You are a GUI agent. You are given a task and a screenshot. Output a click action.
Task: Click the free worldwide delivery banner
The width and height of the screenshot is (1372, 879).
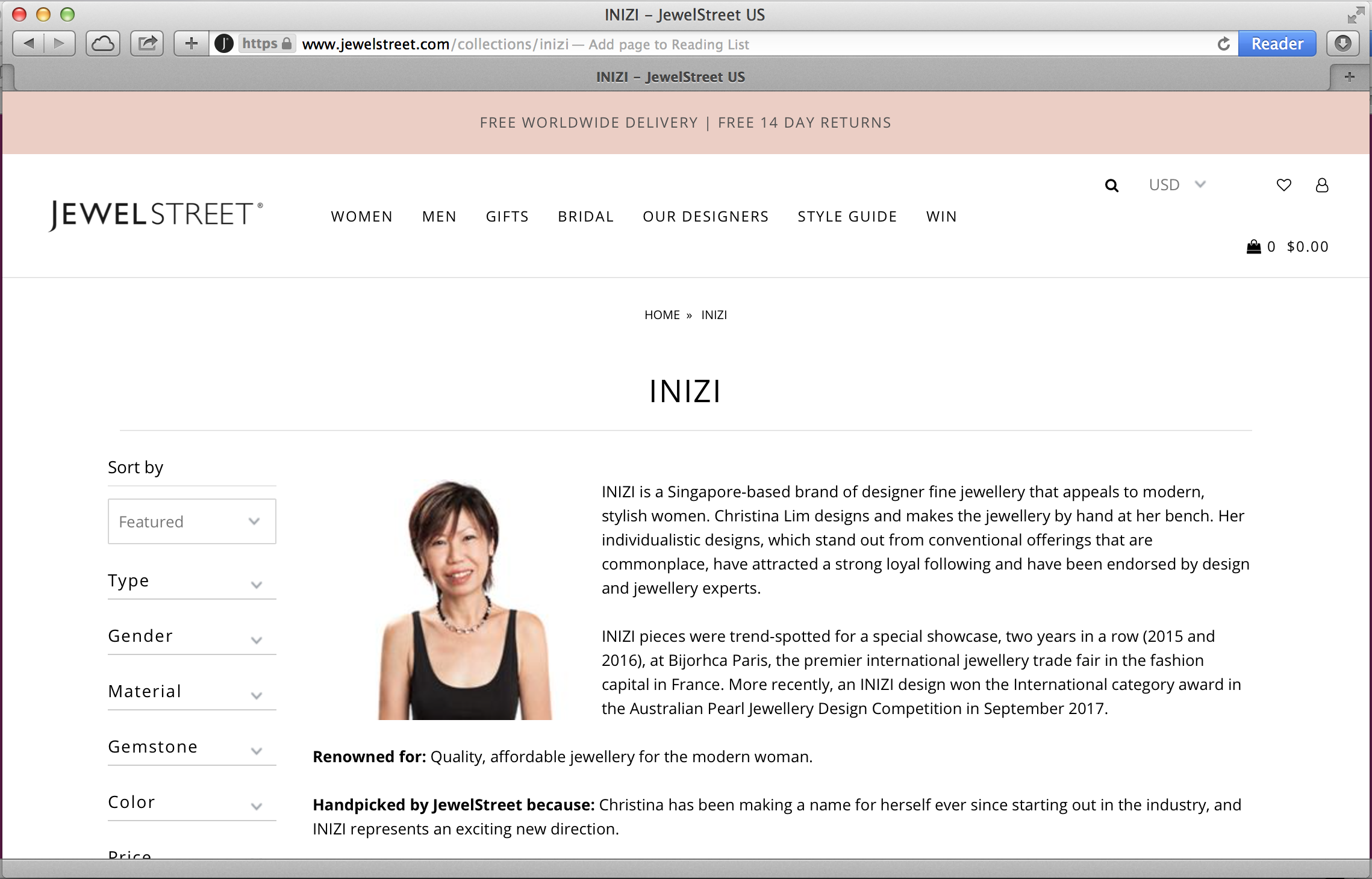(686, 123)
